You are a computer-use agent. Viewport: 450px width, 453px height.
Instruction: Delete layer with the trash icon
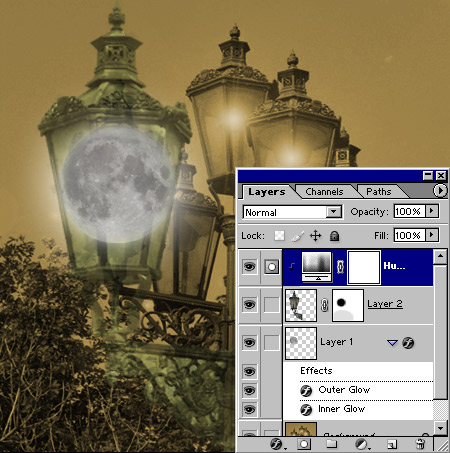(x=420, y=444)
